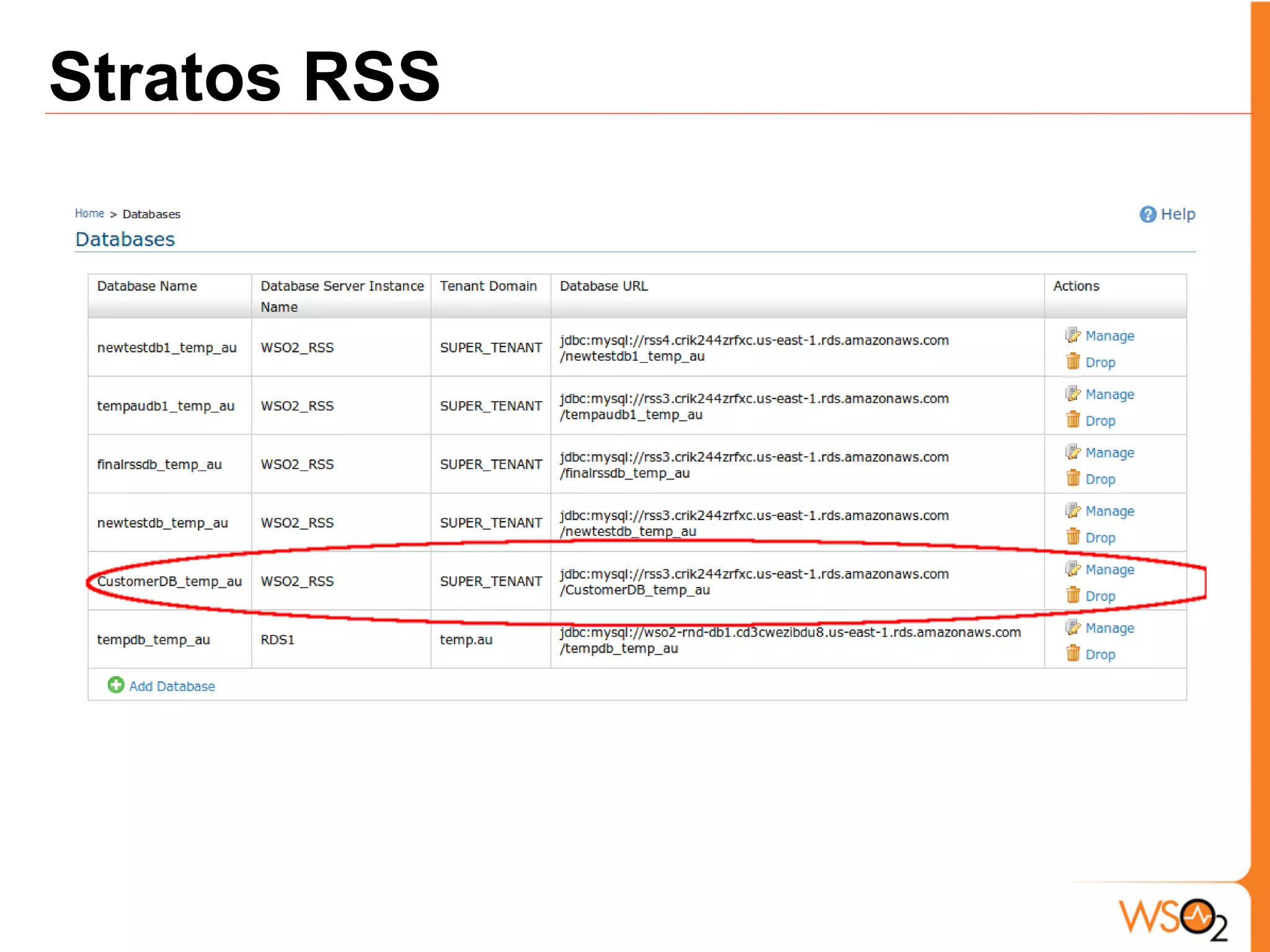Click the JDBC URL ending /finalrssdb_temp_au
This screenshot has height=952, width=1270.
point(754,465)
